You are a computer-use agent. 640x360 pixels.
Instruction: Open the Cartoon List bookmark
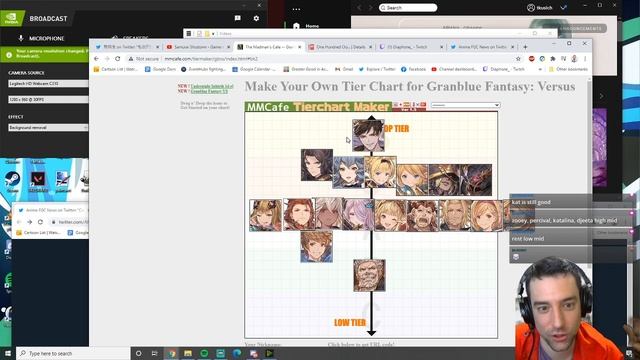click(x=116, y=69)
